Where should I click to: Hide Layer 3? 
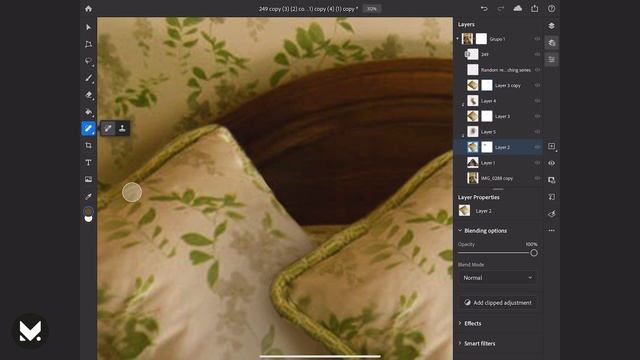537,116
